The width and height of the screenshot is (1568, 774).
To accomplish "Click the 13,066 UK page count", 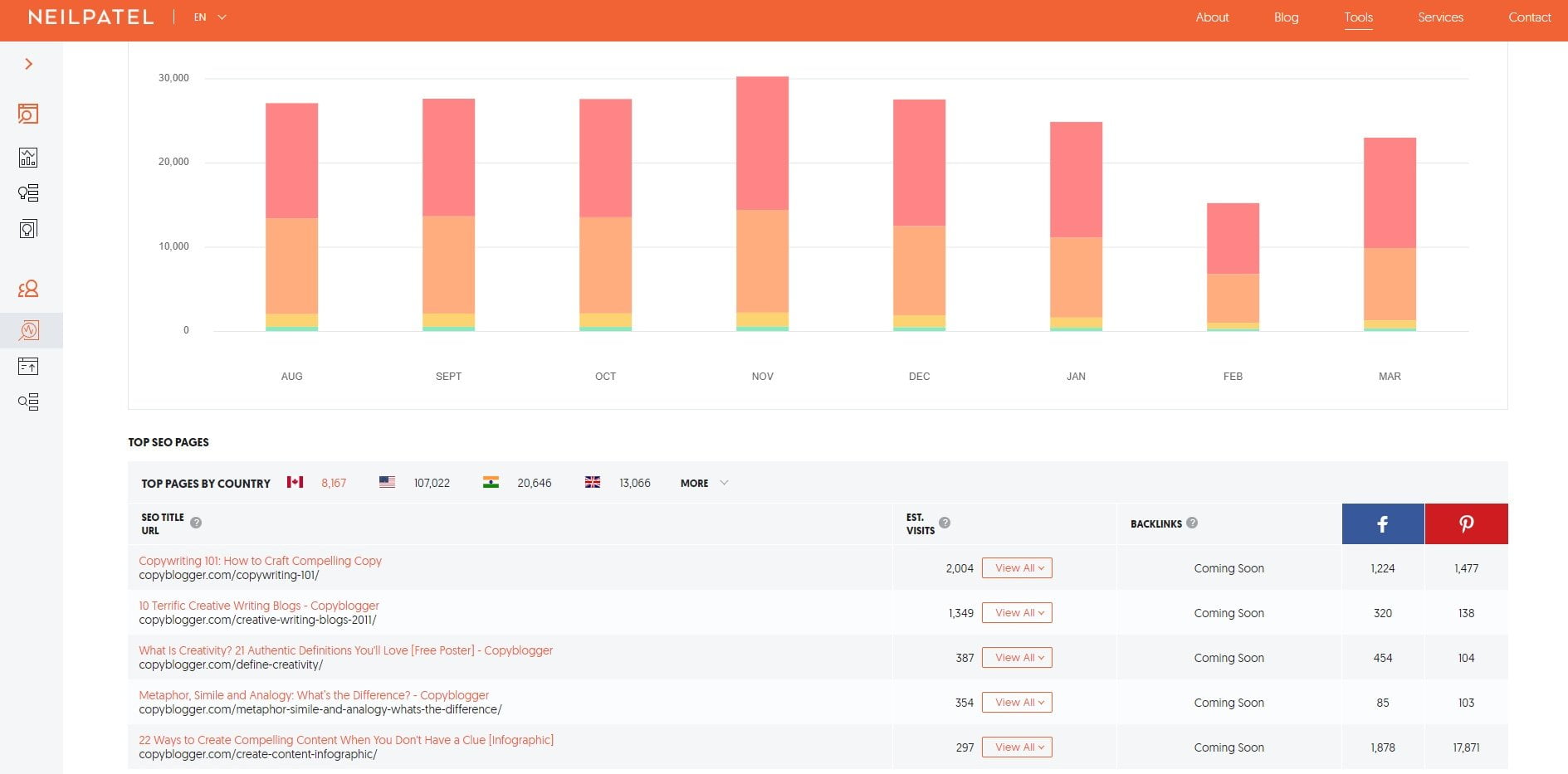I will coord(635,483).
